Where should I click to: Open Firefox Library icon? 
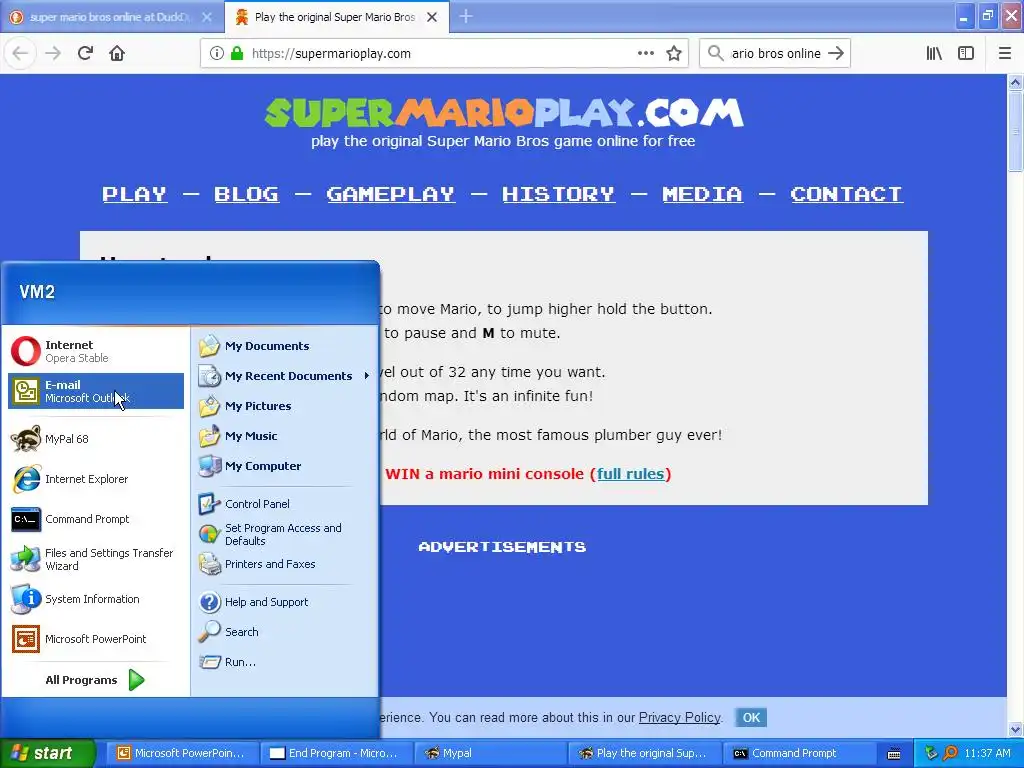934,54
